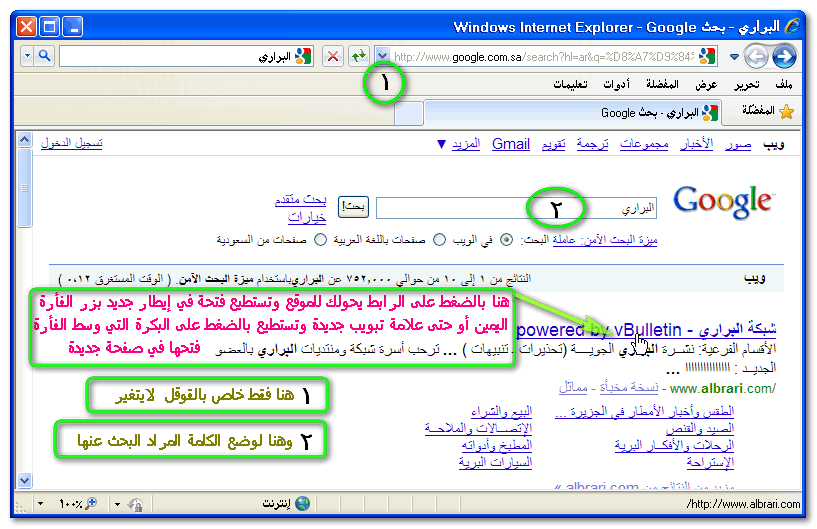Open the خيارات preferences link
This screenshot has width=817, height=529.
coord(307,217)
